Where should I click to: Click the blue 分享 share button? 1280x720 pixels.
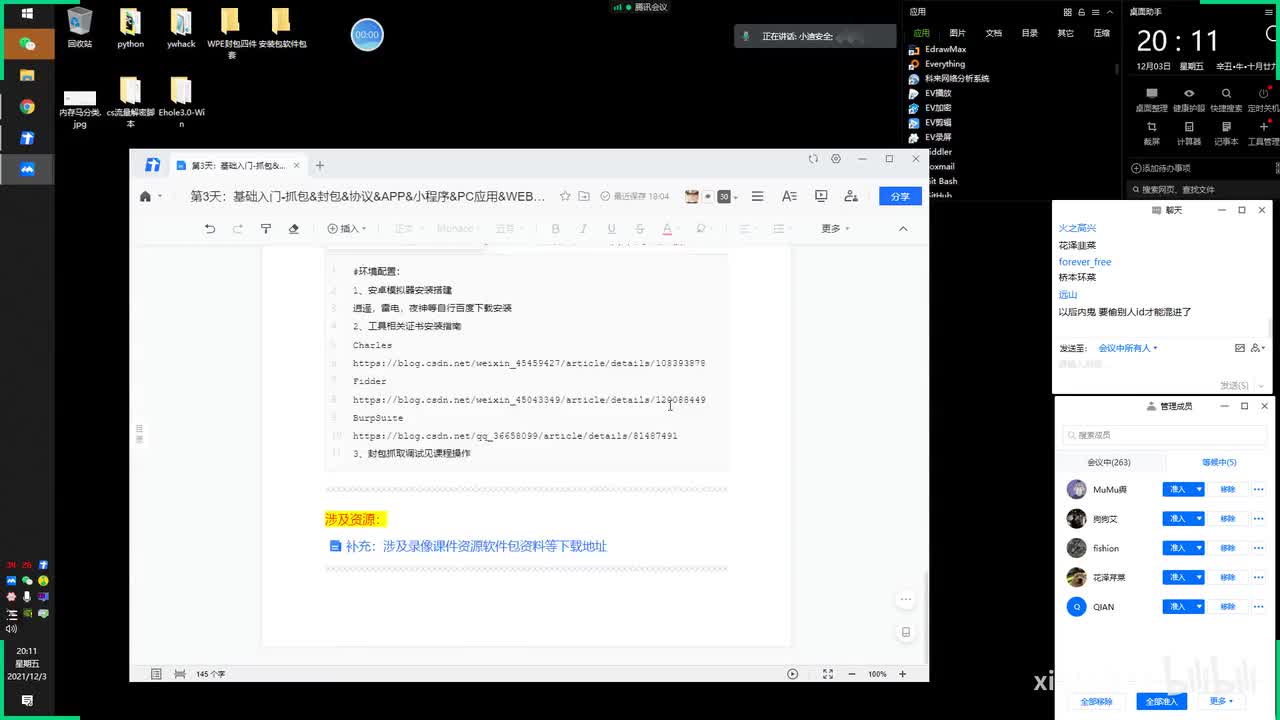pos(900,196)
